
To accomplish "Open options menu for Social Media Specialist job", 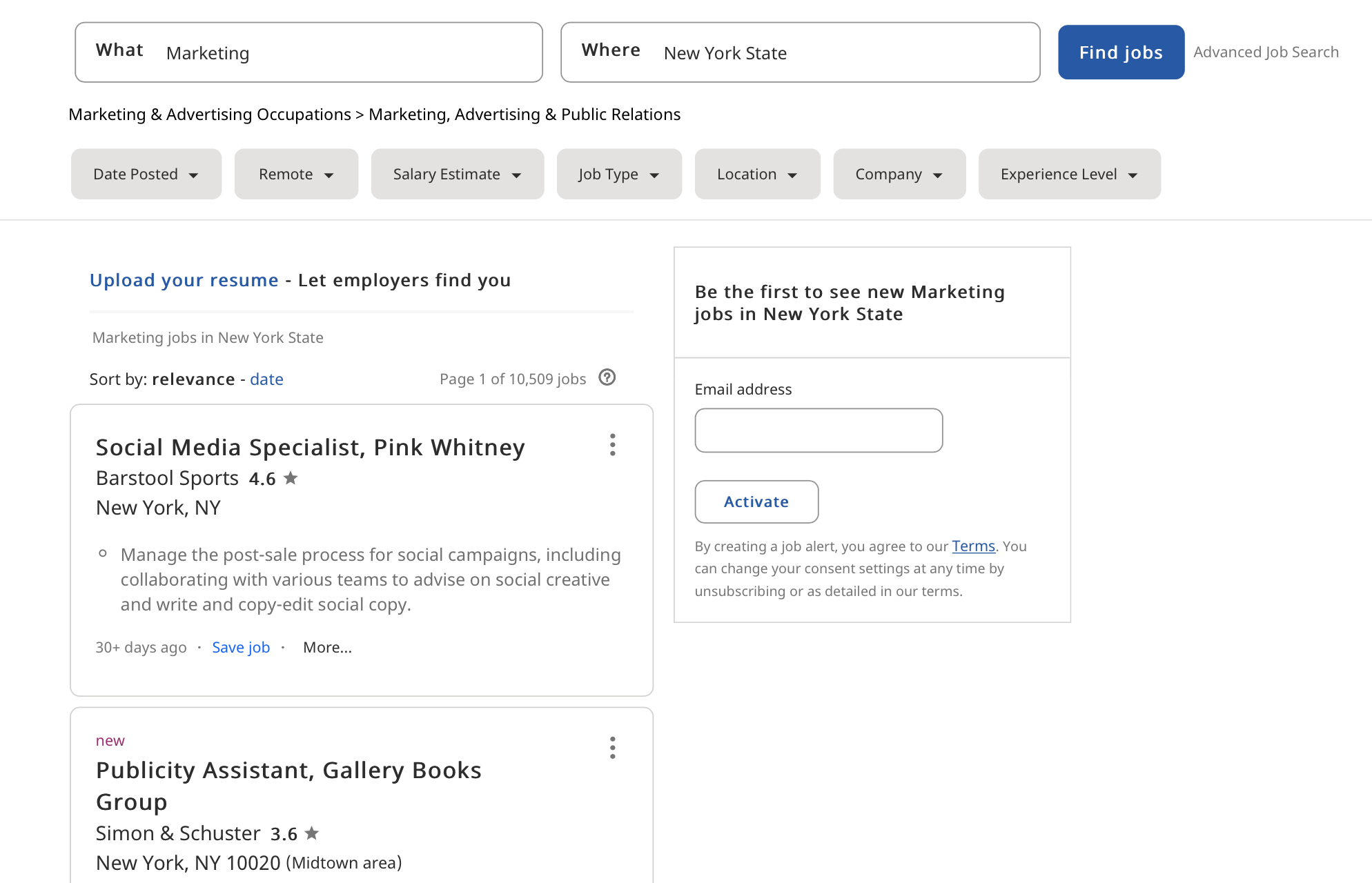I will [612, 445].
